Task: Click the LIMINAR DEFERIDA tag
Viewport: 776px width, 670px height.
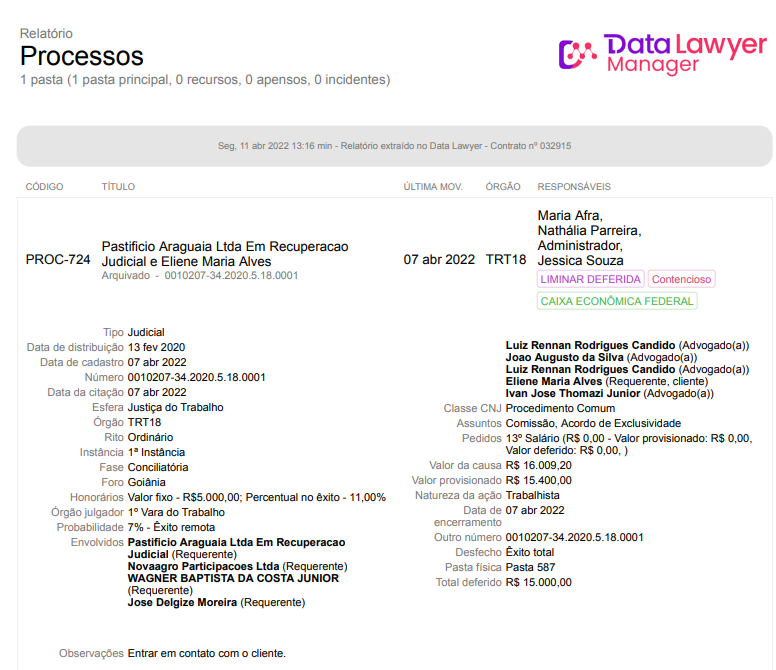Action: pyautogui.click(x=590, y=279)
